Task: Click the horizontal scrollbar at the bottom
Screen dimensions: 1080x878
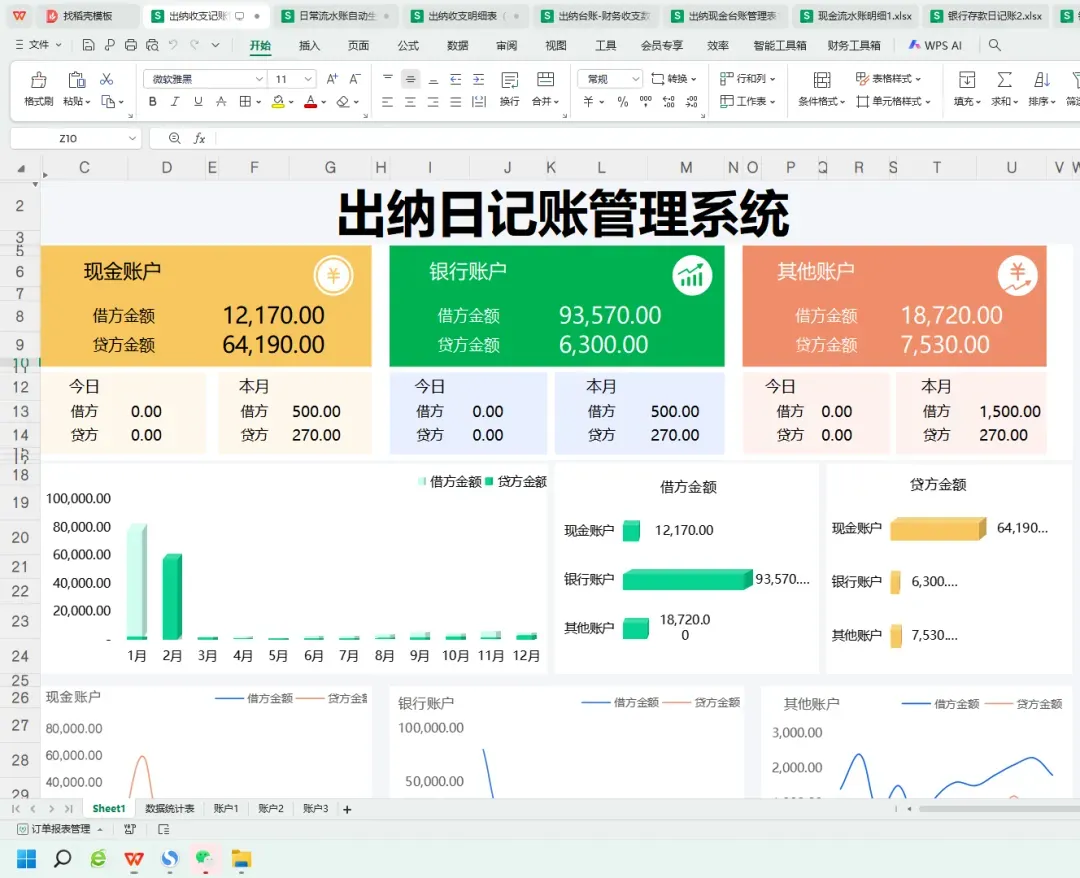Action: click(x=999, y=809)
